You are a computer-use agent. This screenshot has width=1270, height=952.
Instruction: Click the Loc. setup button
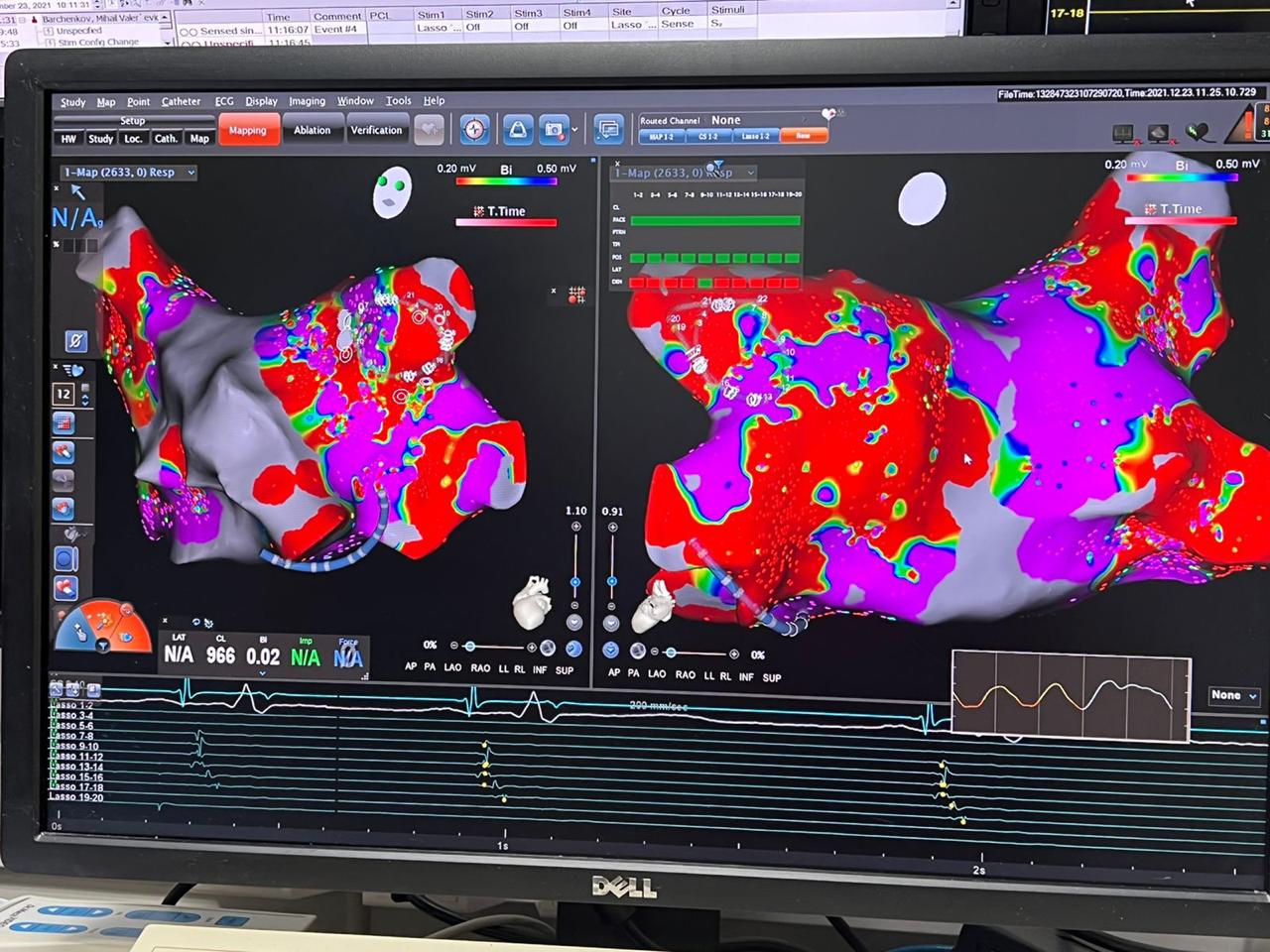(133, 139)
